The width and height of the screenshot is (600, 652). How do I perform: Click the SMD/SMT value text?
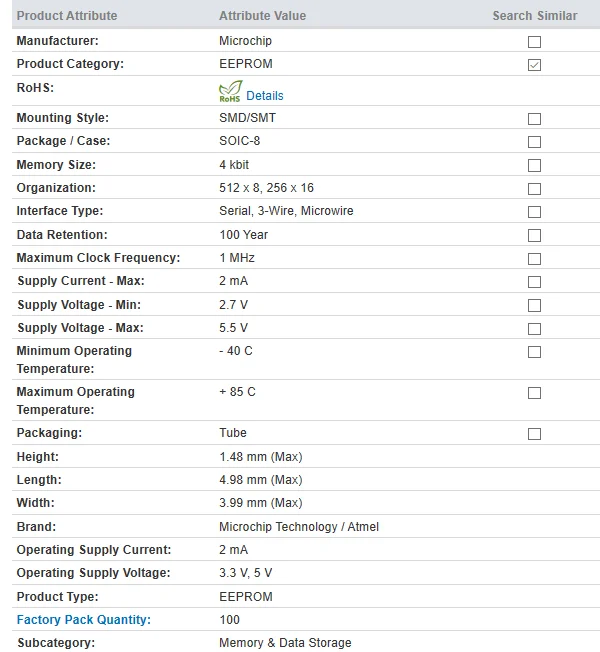pos(247,118)
